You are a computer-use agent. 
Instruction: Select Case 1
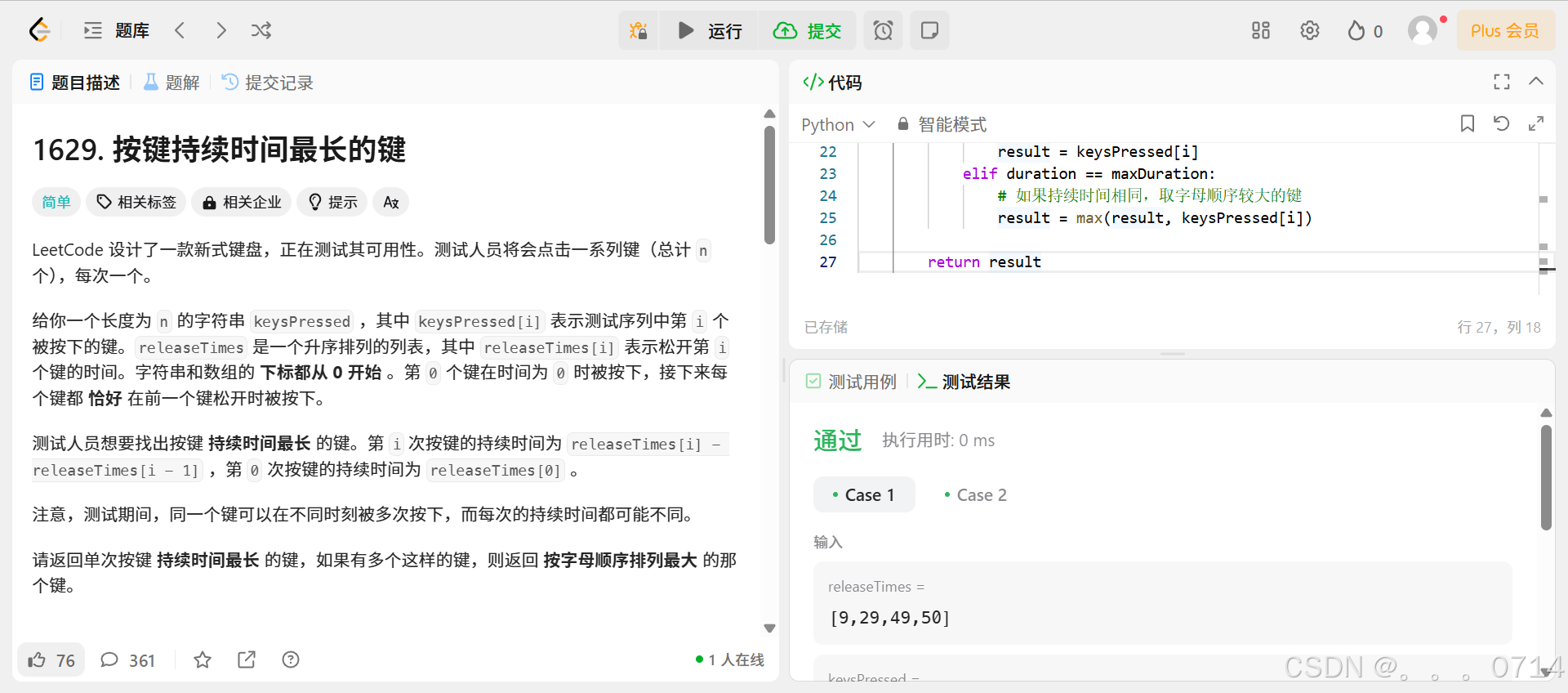(x=864, y=495)
